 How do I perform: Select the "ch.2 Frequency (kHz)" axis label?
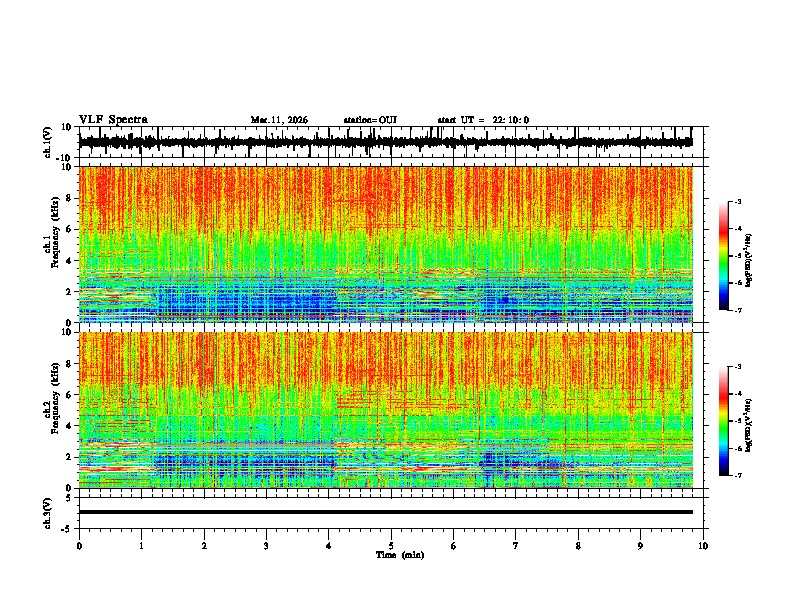(x=51, y=398)
